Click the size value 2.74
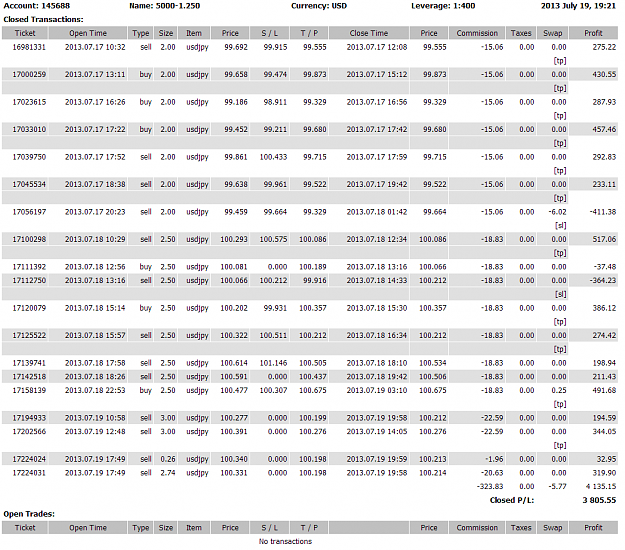 click(168, 473)
